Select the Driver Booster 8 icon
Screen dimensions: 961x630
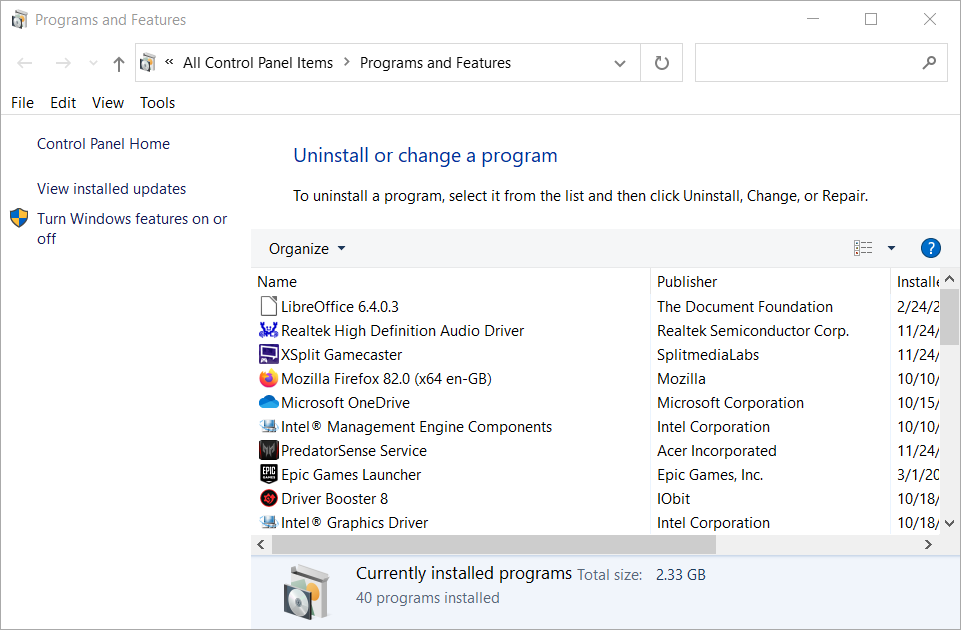click(x=268, y=498)
